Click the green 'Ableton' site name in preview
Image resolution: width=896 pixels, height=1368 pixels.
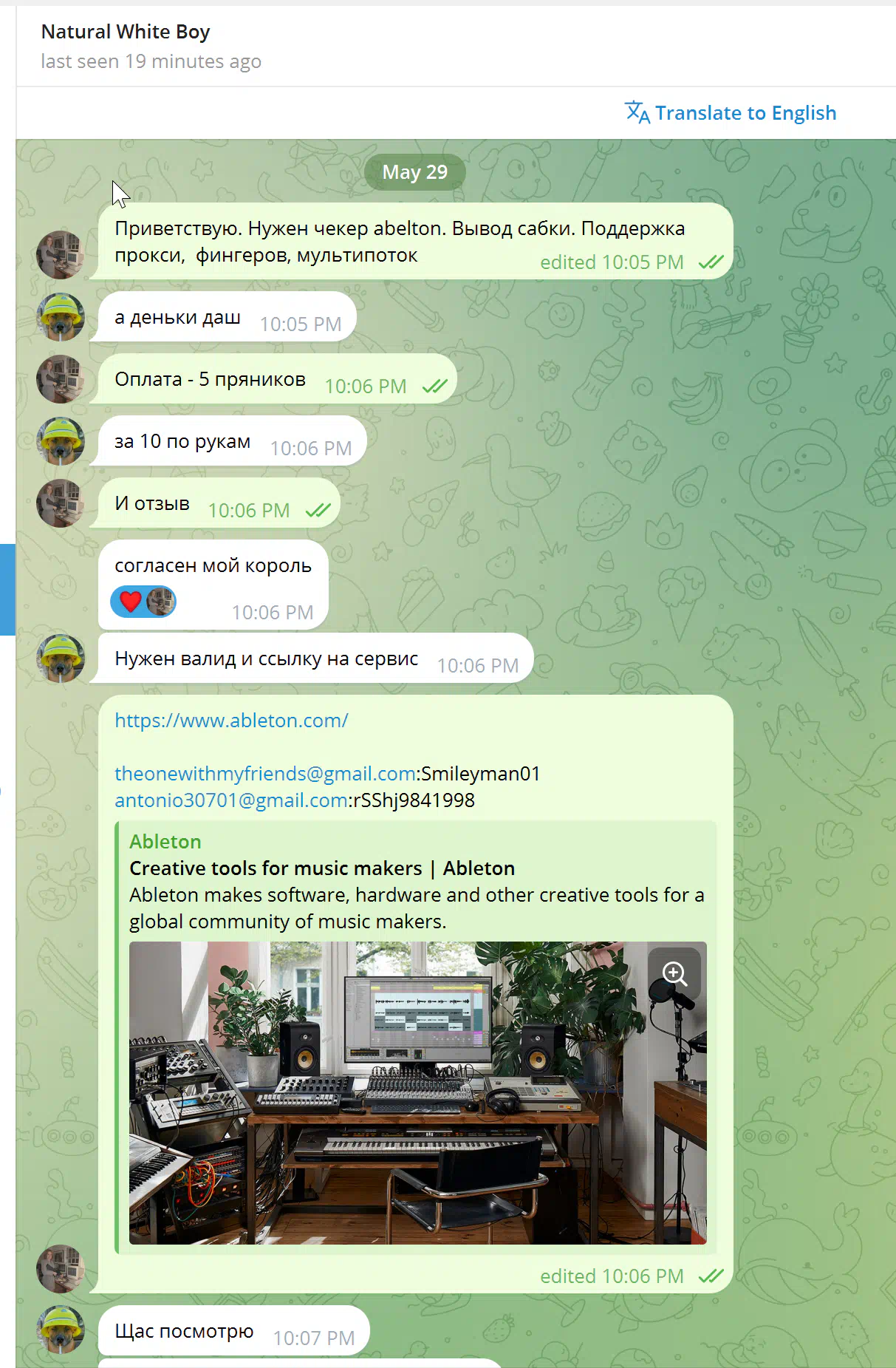(165, 842)
